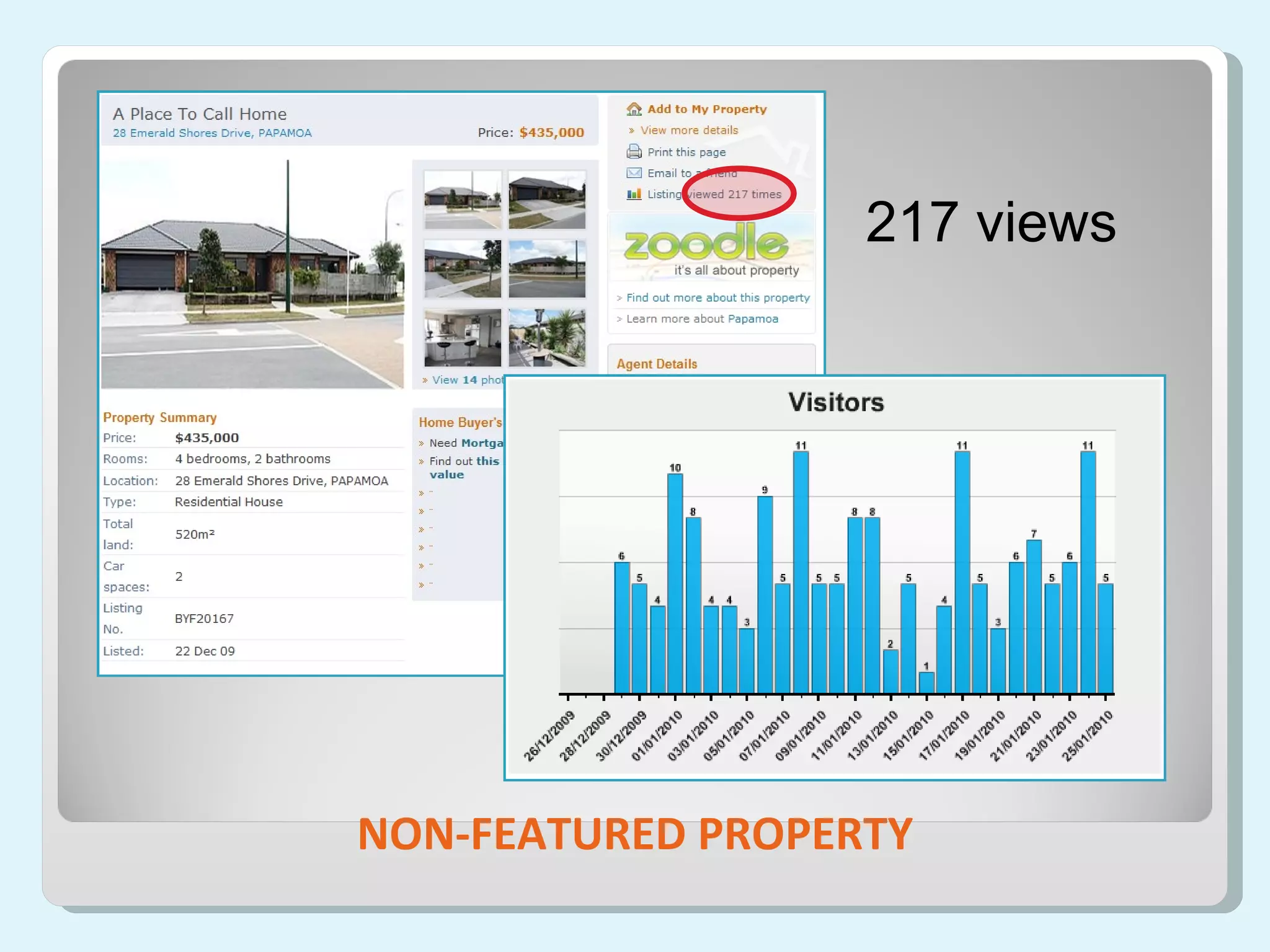The width and height of the screenshot is (1270, 952).
Task: Open the kitchen interior thumbnail
Action: pos(463,338)
